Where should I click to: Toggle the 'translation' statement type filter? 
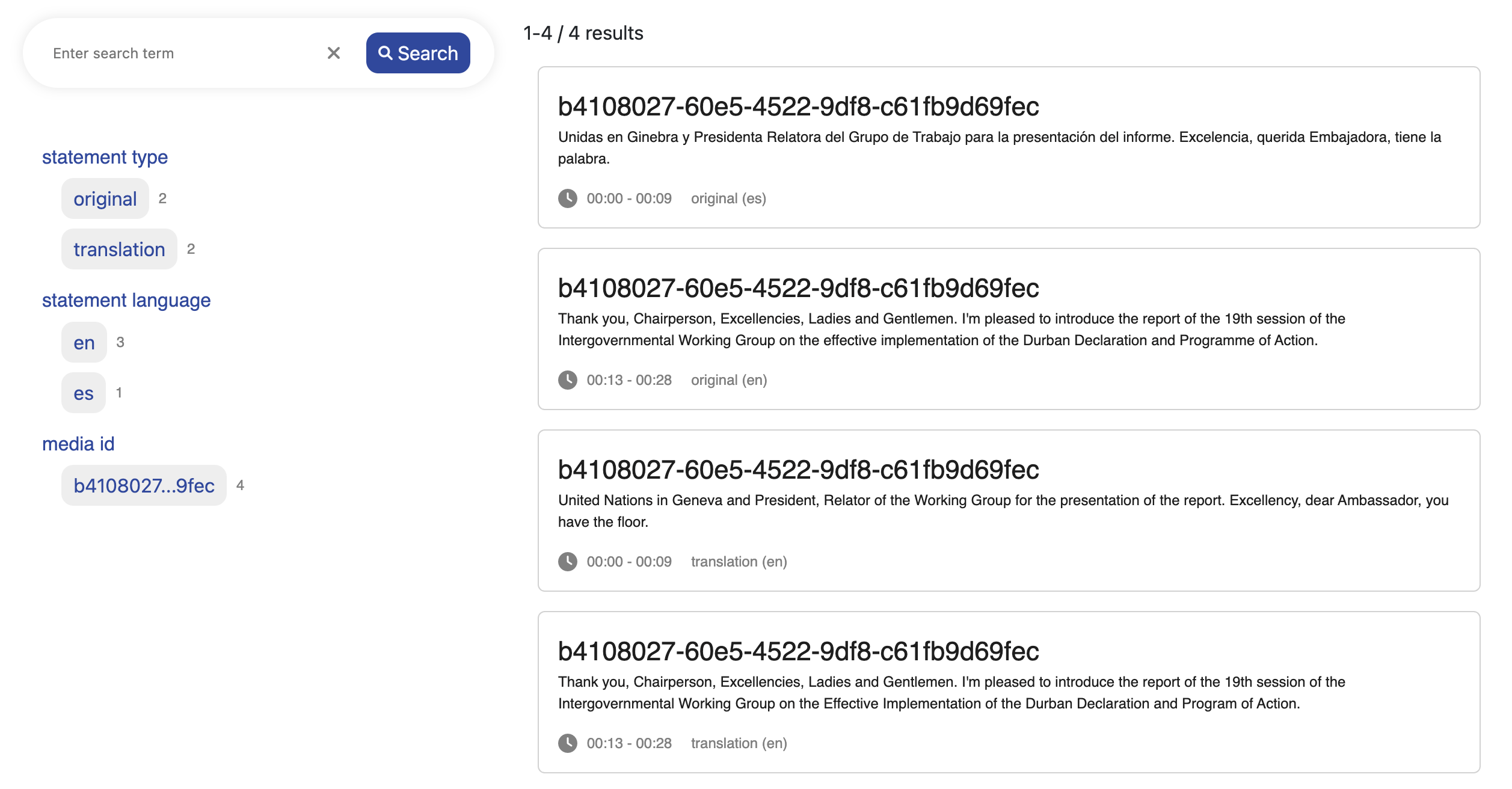tap(119, 249)
